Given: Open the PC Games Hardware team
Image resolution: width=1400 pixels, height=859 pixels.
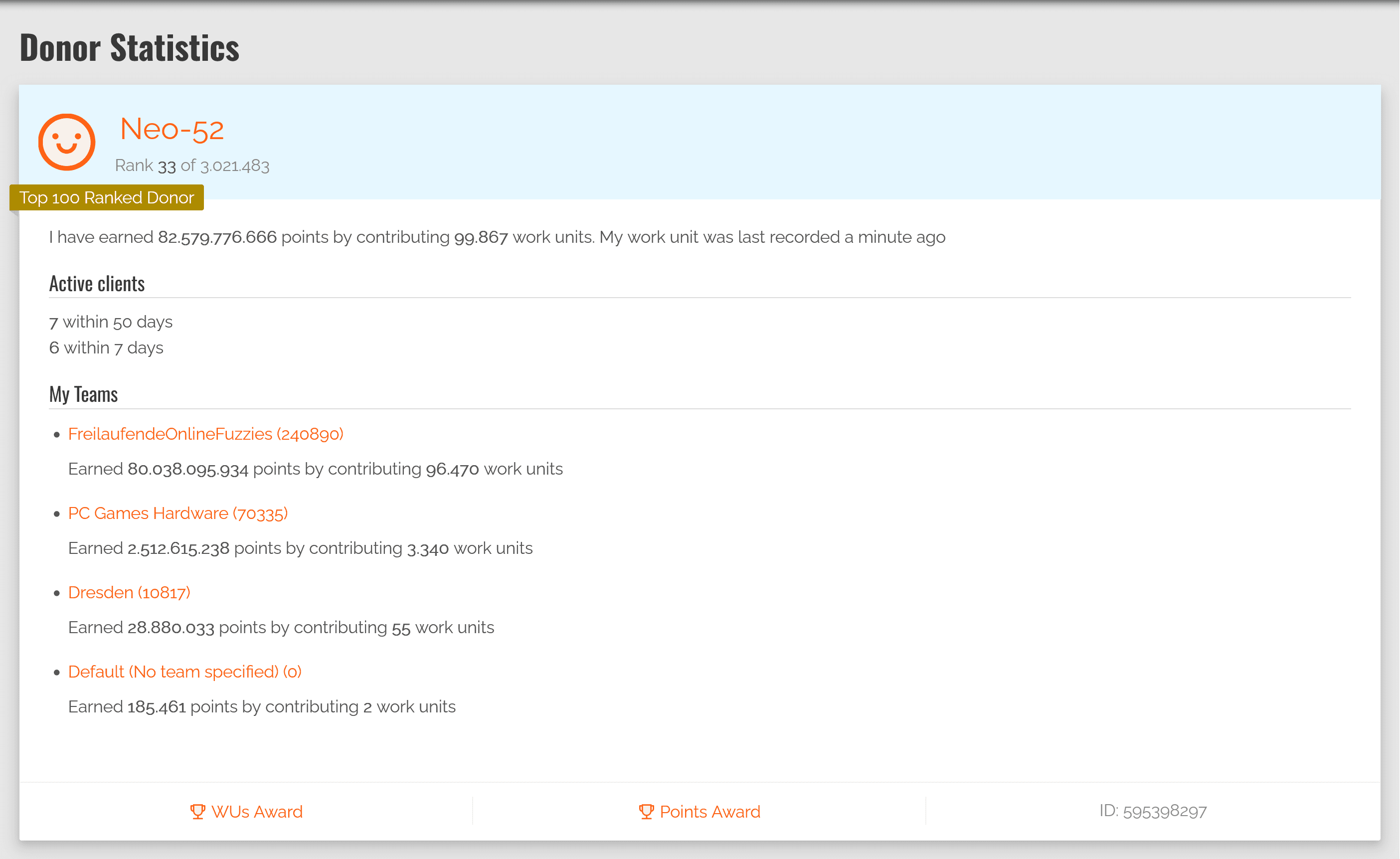Looking at the screenshot, I should (177, 514).
